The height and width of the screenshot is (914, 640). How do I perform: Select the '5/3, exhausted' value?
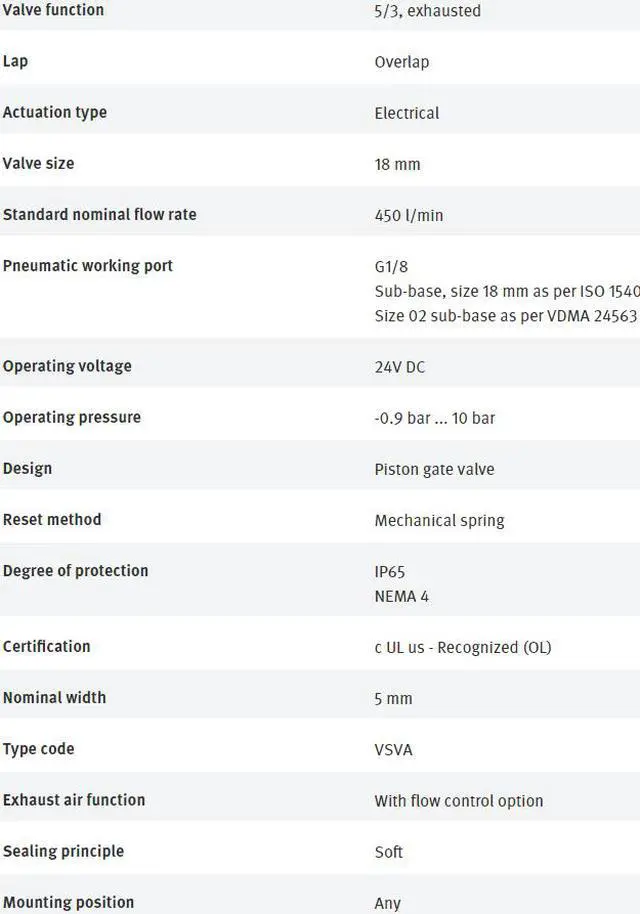(x=427, y=11)
